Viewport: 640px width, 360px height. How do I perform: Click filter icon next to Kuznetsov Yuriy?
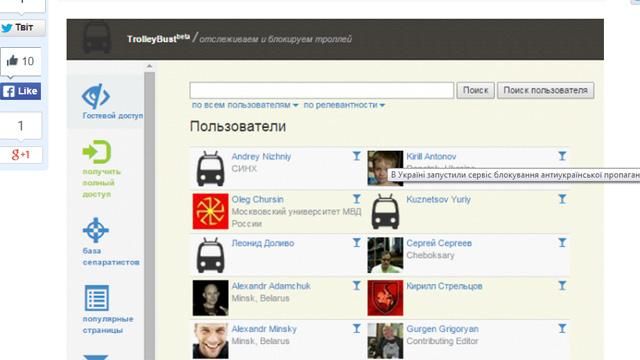(562, 199)
